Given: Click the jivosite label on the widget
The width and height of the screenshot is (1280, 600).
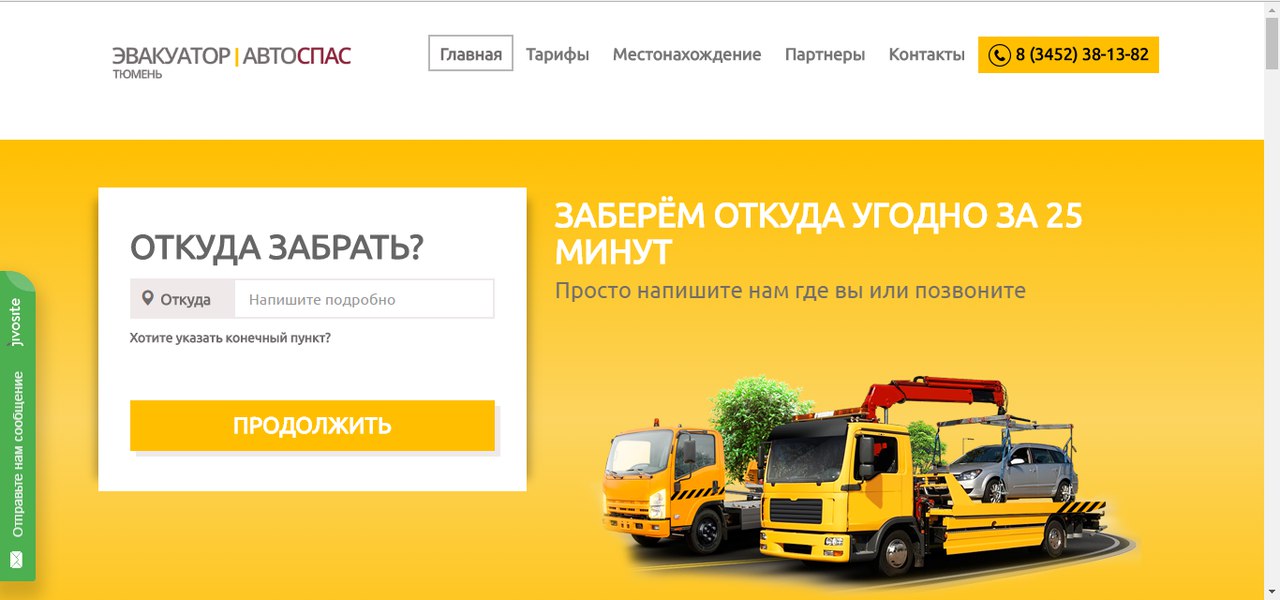Looking at the screenshot, I should [x=16, y=320].
